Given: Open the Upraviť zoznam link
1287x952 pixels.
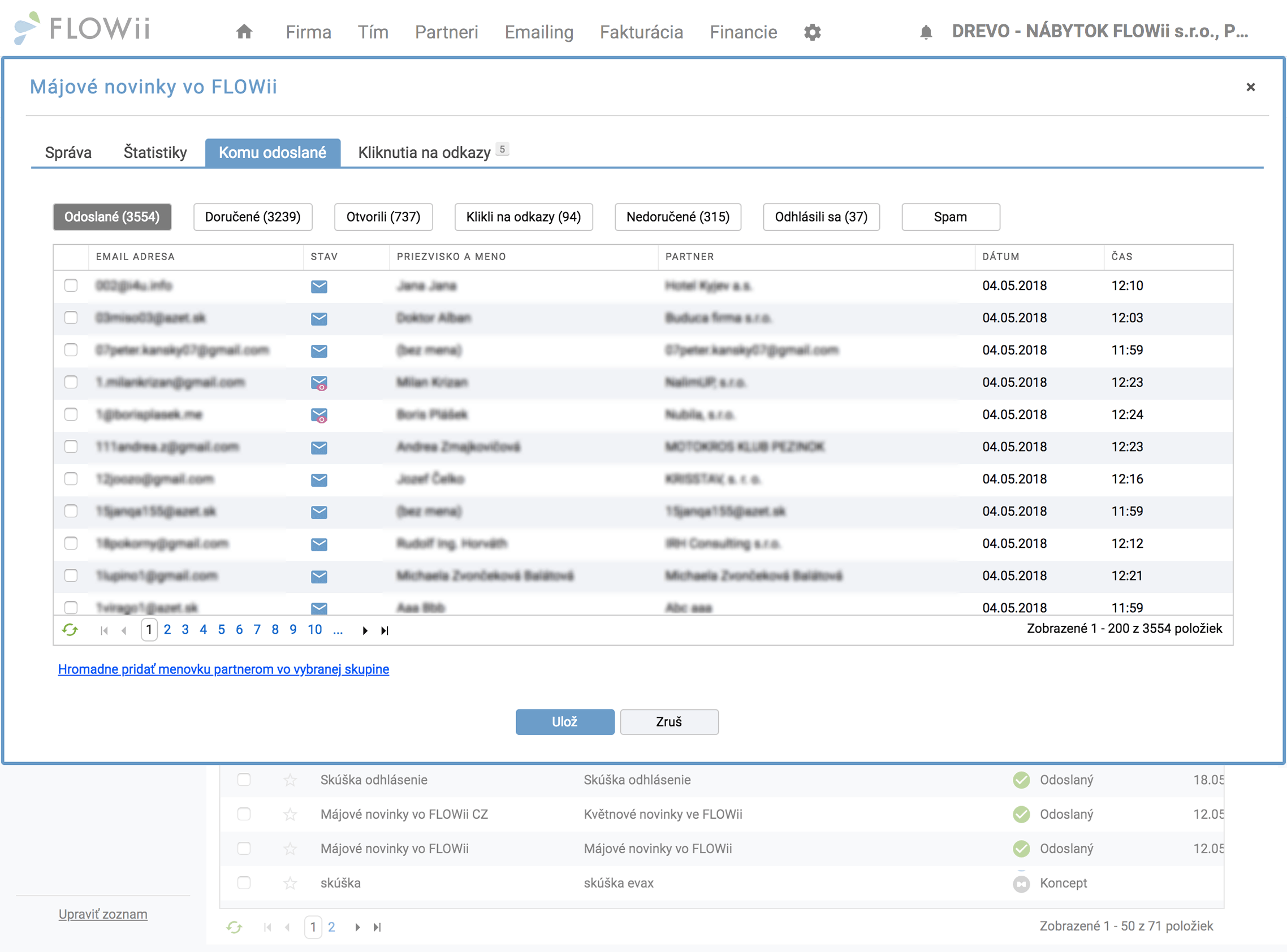Looking at the screenshot, I should pyautogui.click(x=102, y=914).
